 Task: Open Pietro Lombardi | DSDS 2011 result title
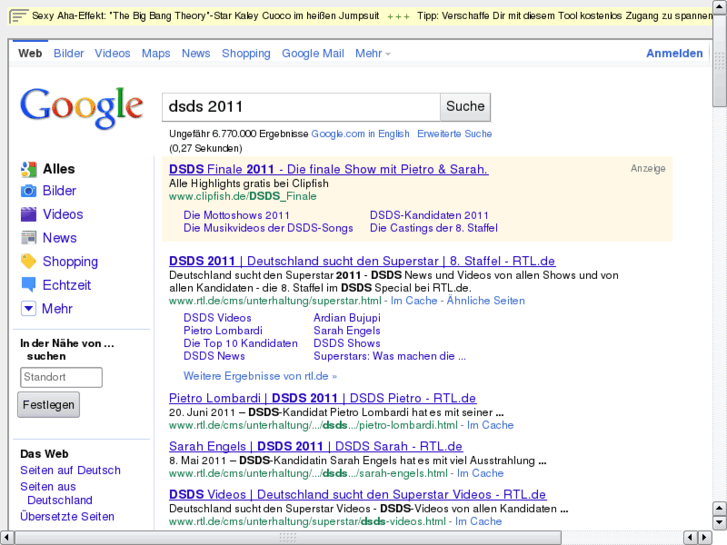[322, 398]
